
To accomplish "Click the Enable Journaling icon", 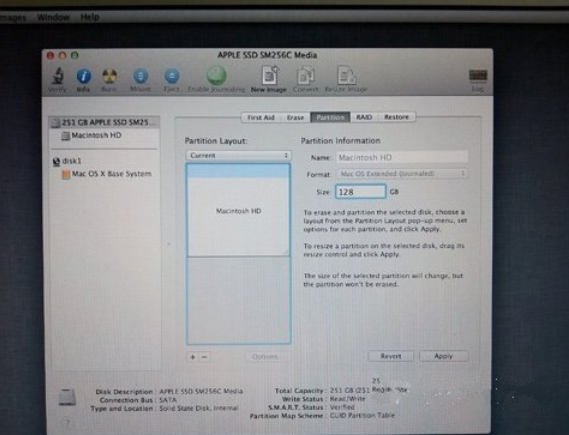I will 217,75.
